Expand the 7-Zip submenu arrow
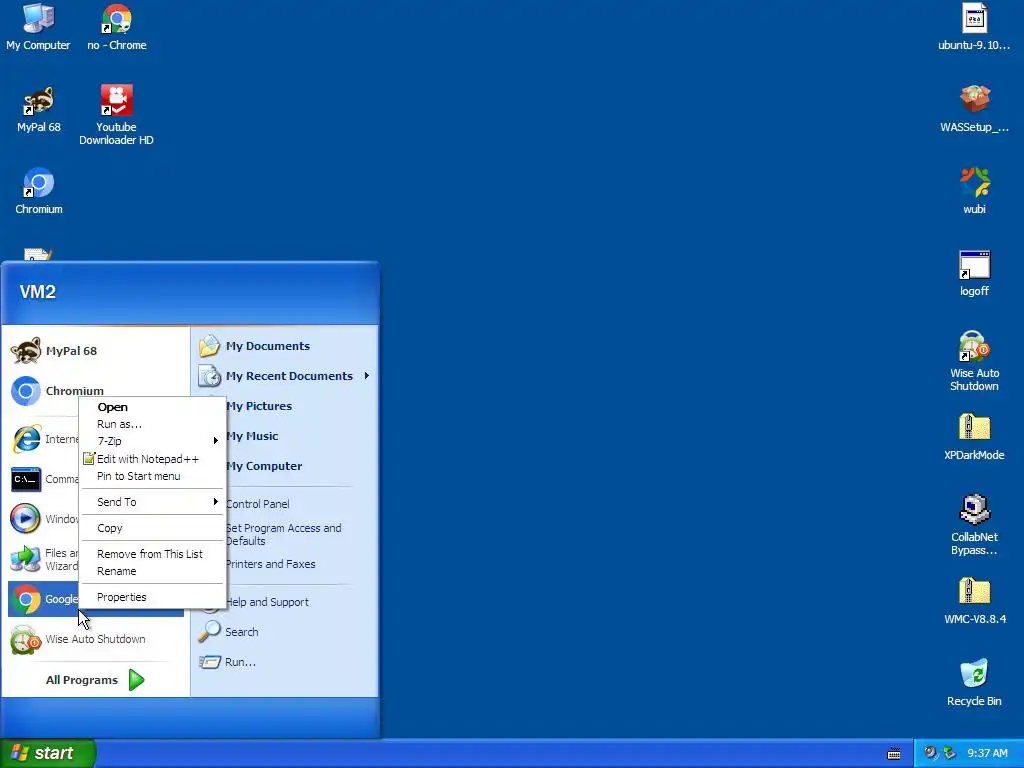The image size is (1024, 768). click(216, 441)
